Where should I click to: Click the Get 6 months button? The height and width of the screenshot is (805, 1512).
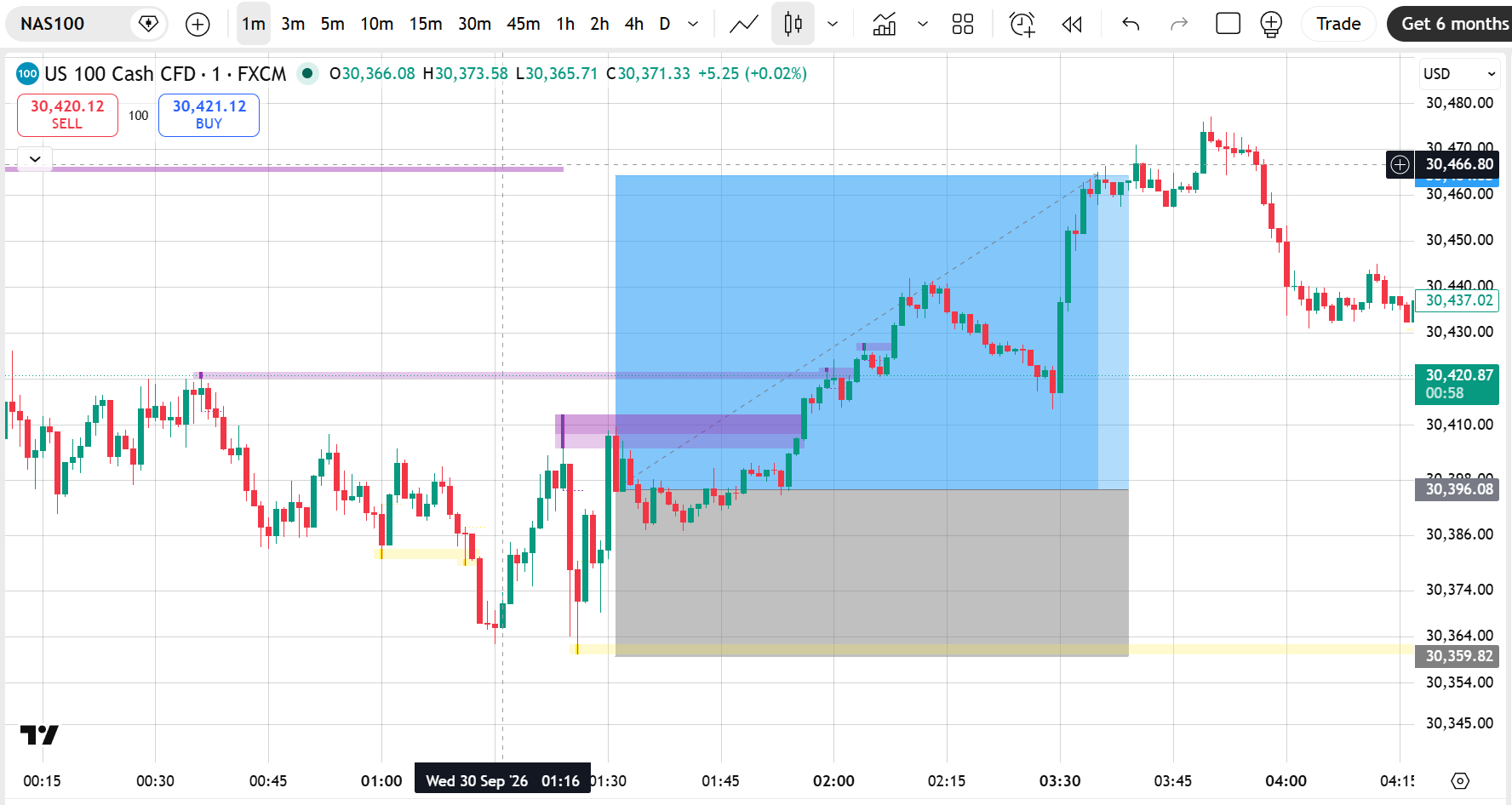point(1450,24)
